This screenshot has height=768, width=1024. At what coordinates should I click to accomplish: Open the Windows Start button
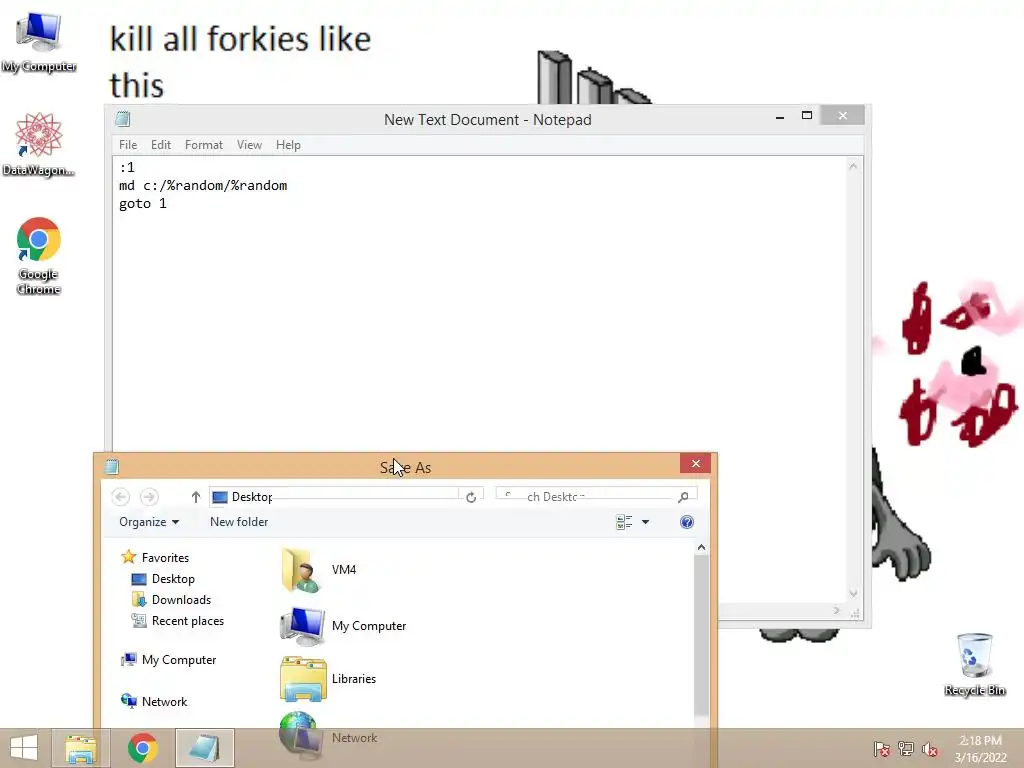[24, 748]
